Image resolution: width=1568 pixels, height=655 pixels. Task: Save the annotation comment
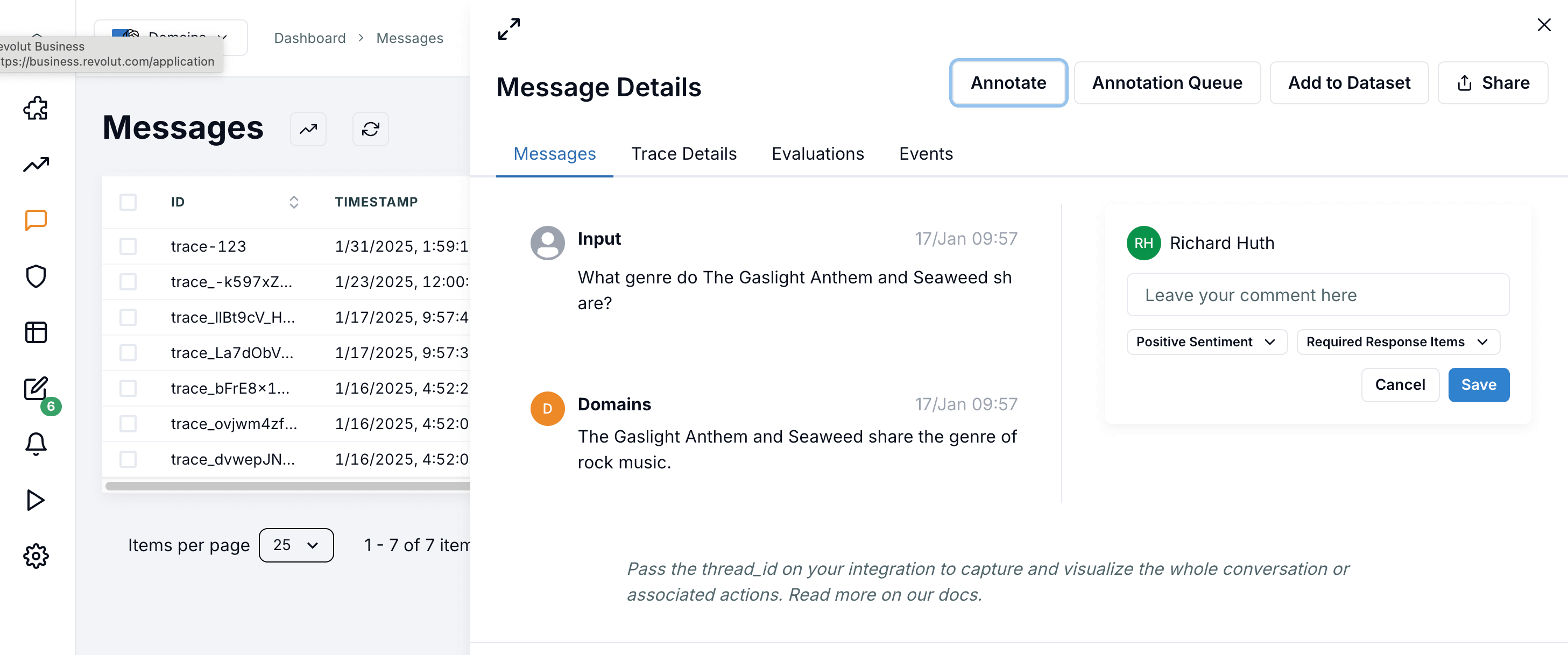click(1479, 385)
